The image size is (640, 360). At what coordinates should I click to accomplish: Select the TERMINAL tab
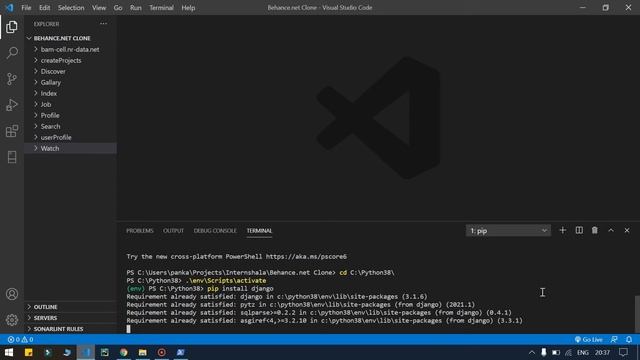pos(259,231)
